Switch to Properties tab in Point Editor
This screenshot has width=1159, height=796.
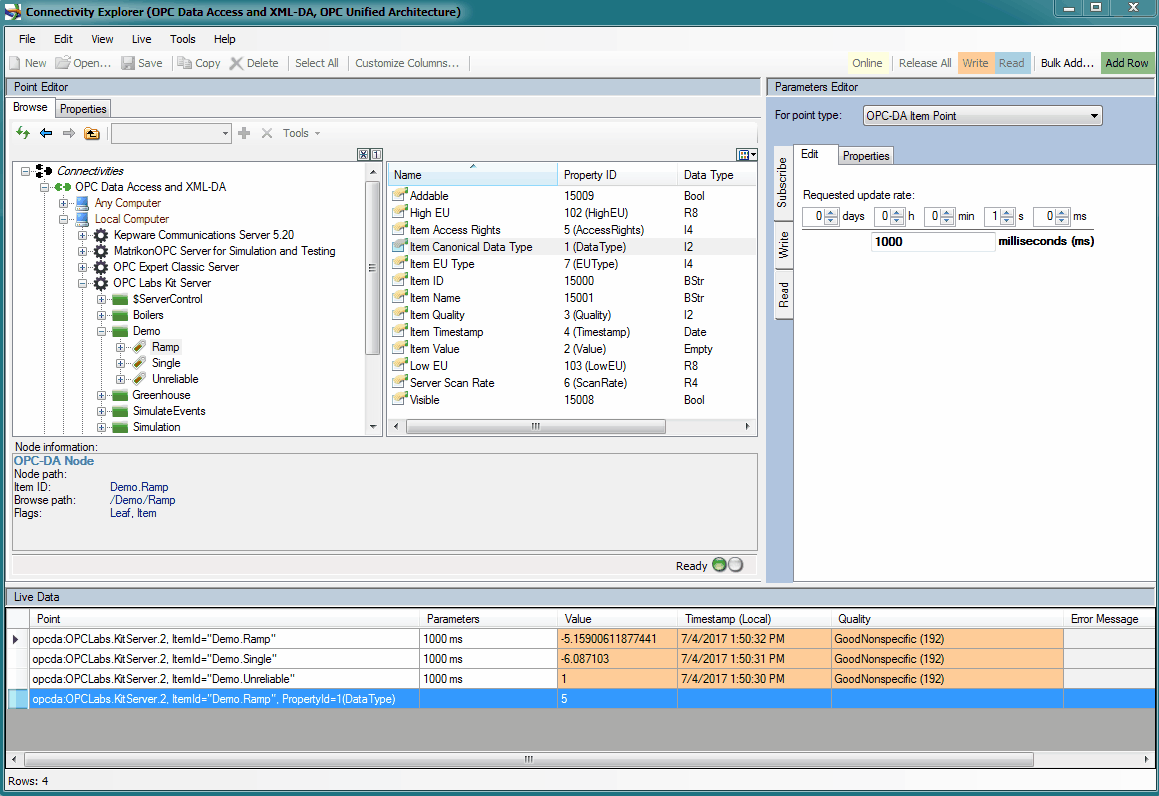pyautogui.click(x=83, y=108)
